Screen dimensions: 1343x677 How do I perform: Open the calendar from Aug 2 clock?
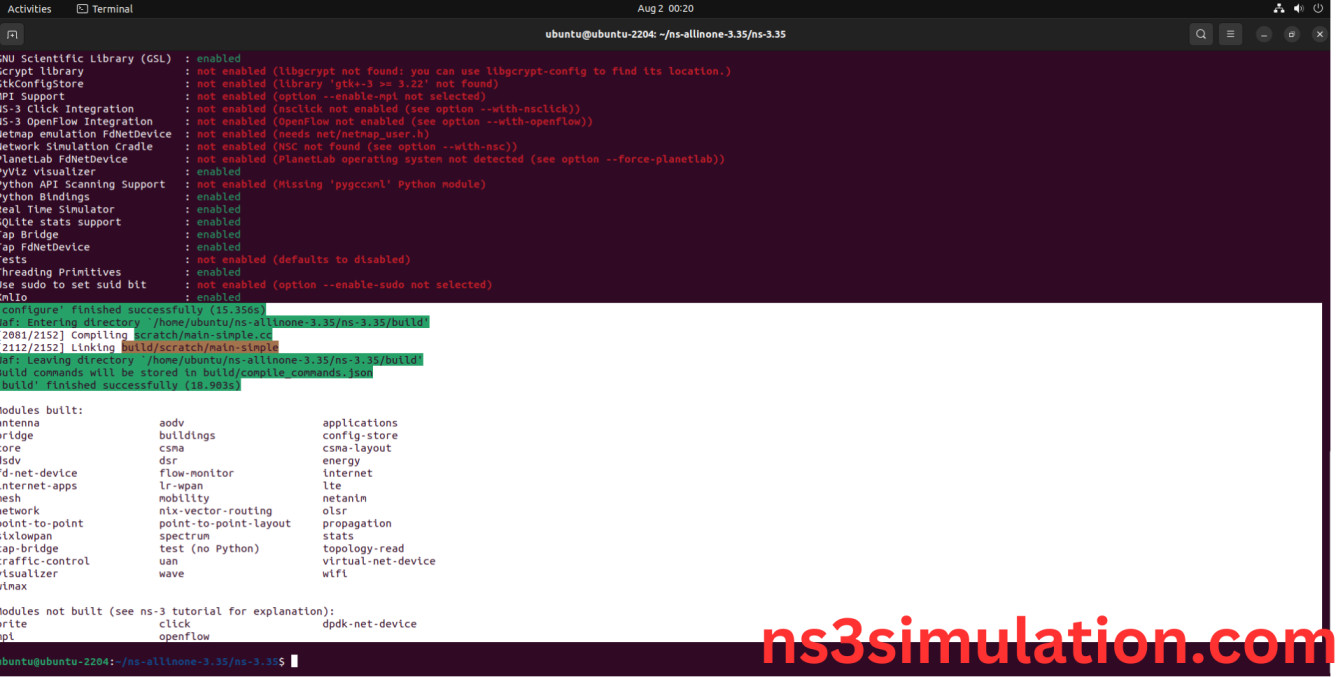tap(665, 9)
